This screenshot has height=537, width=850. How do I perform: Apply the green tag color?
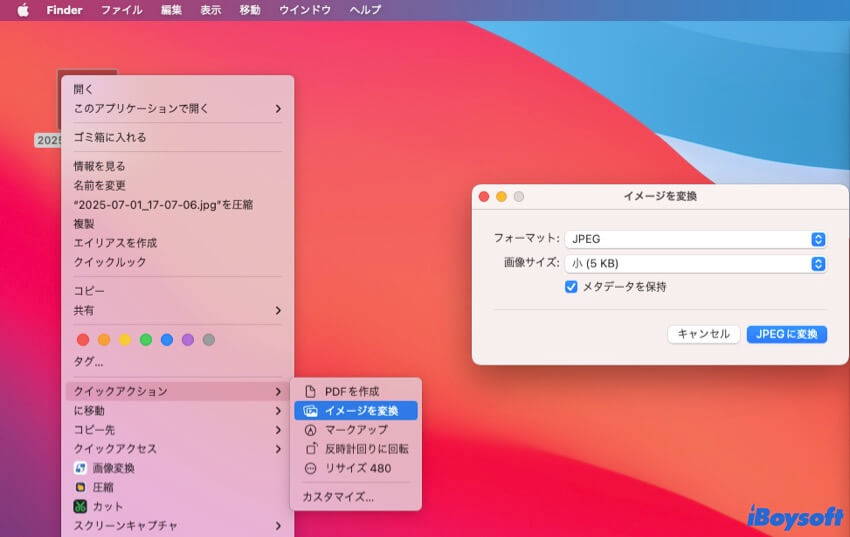click(x=146, y=340)
